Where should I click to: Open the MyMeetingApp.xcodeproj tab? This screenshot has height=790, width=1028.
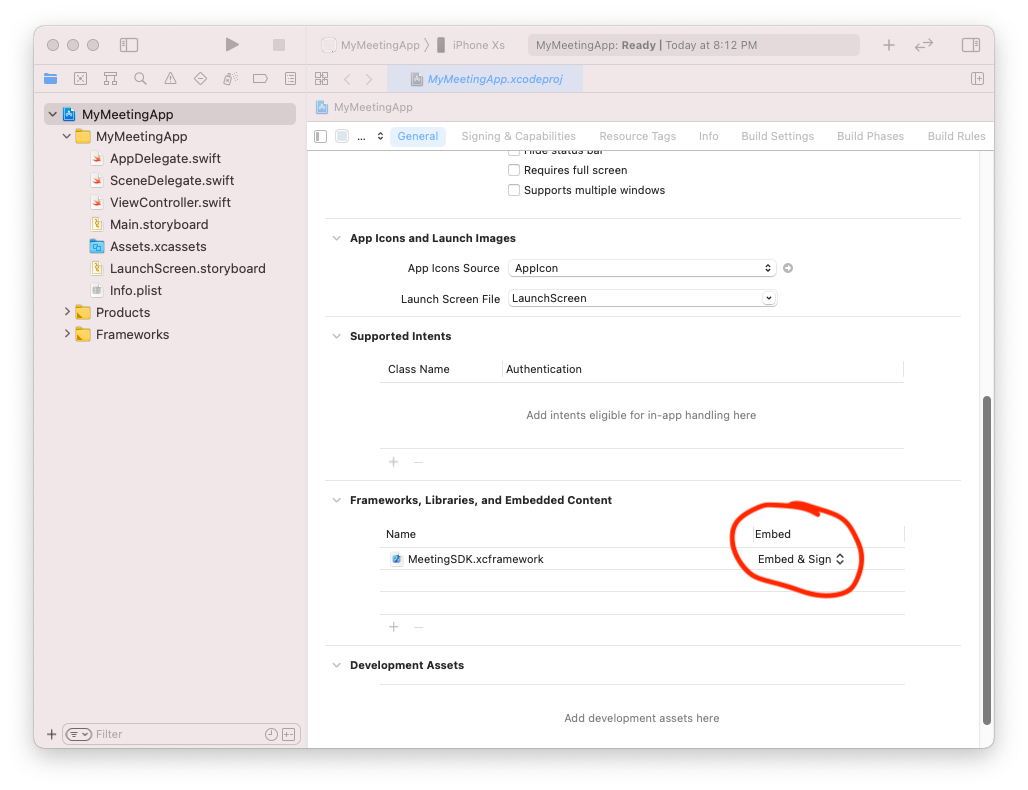486,79
